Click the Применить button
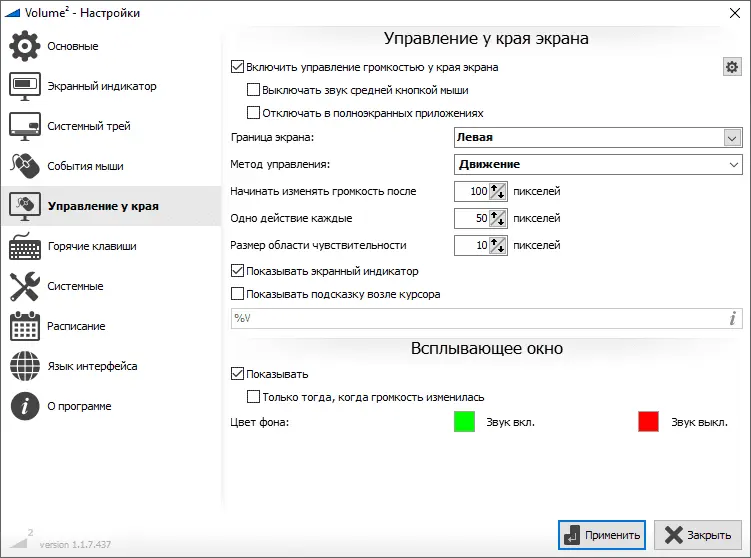751x558 pixels. click(x=602, y=535)
